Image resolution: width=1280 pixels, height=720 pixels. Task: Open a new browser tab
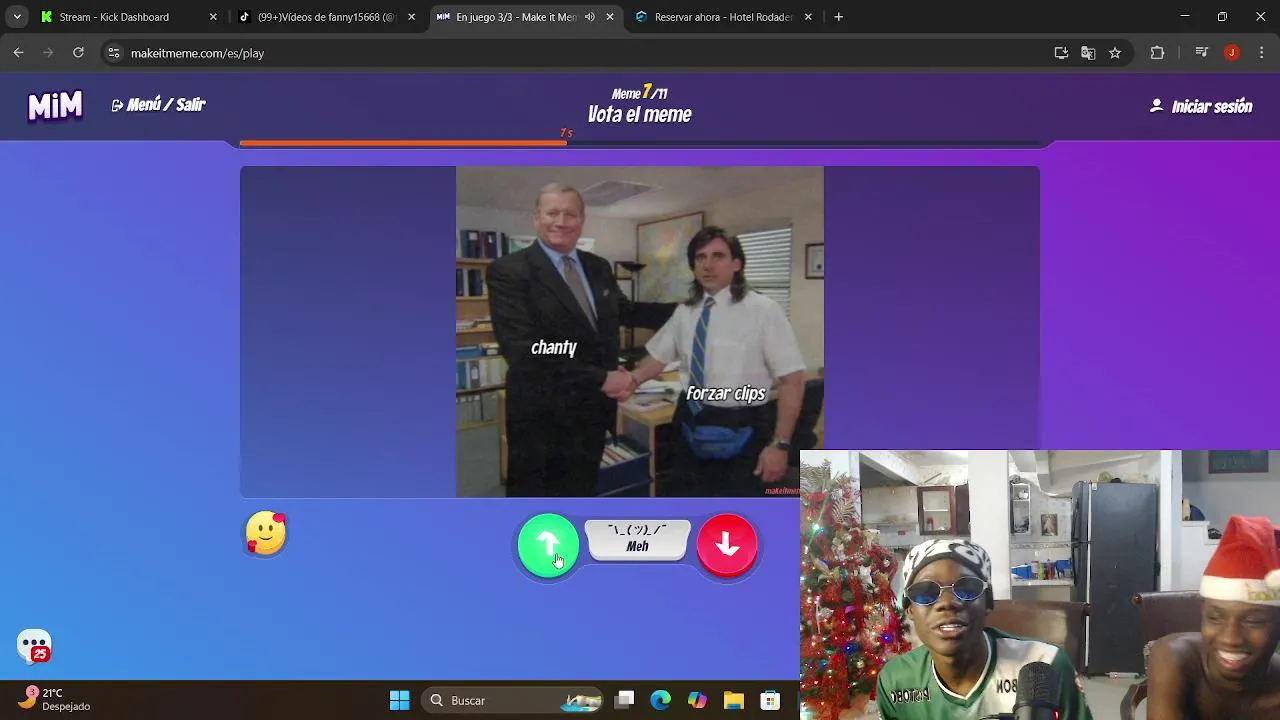point(838,17)
